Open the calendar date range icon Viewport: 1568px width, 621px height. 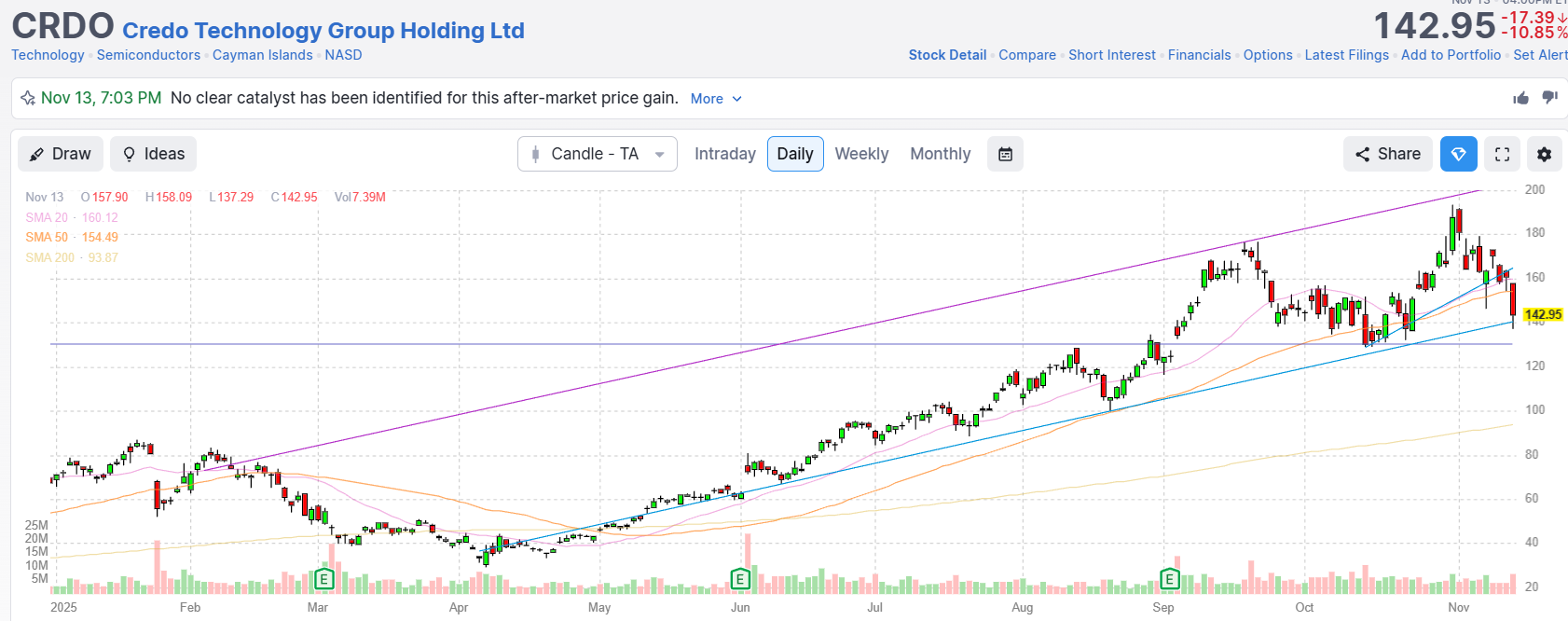click(x=1005, y=154)
